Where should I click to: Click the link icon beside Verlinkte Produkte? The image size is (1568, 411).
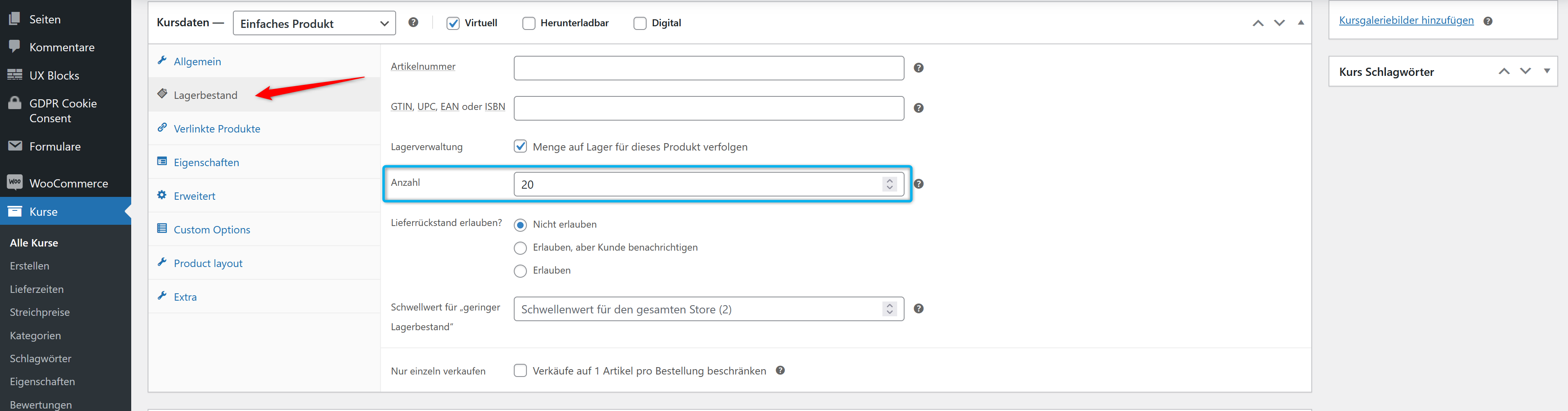162,127
